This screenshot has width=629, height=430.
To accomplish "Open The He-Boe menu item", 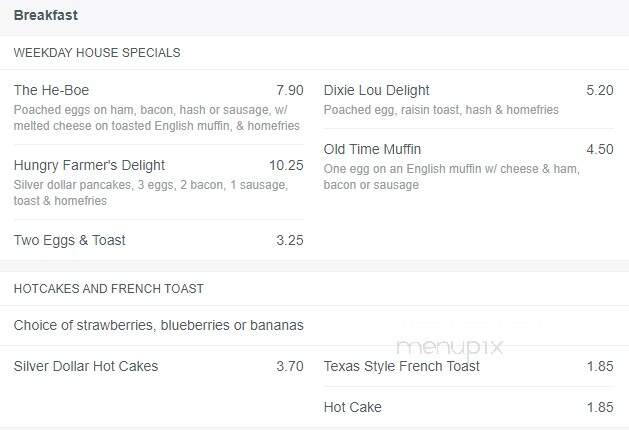I will pyautogui.click(x=51, y=90).
